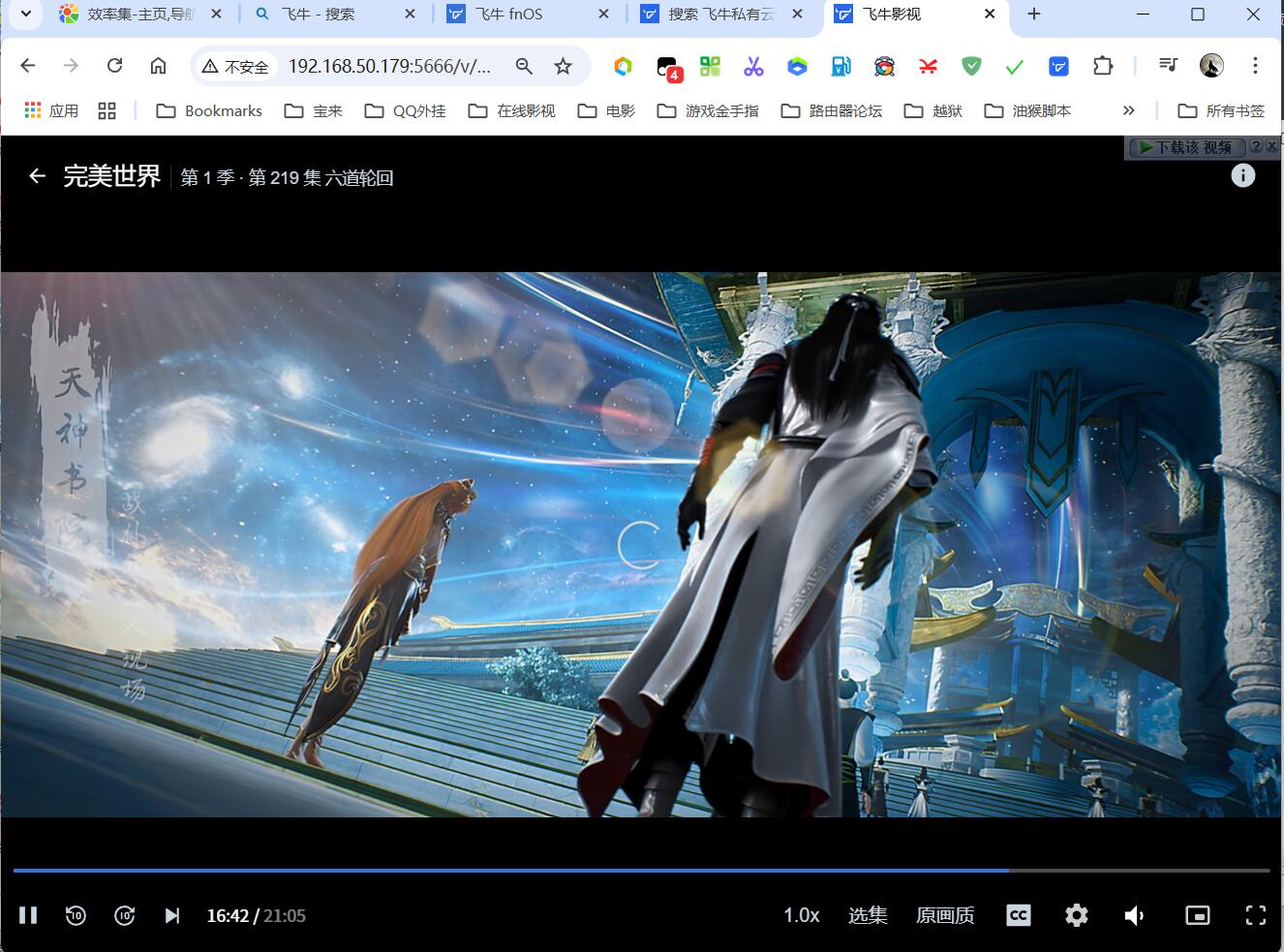Open 应用 apps shortcut
The height and width of the screenshot is (952, 1284).
coord(51,110)
